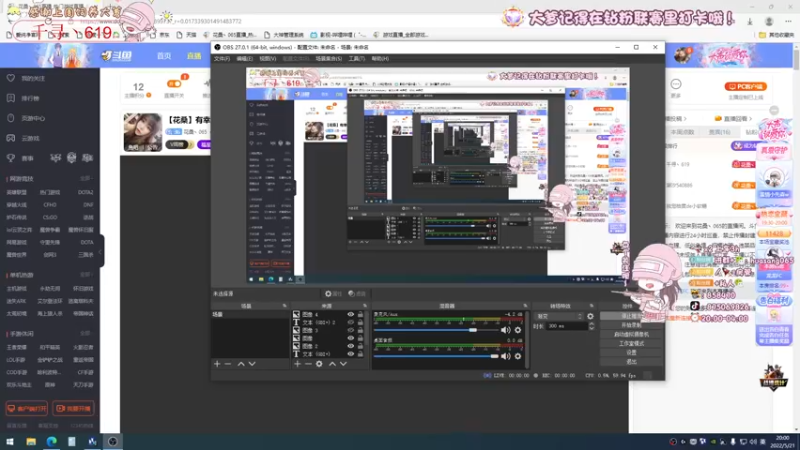800x450 pixels.
Task: Expand 全部 next to 网游竞技
Action: coord(86,179)
